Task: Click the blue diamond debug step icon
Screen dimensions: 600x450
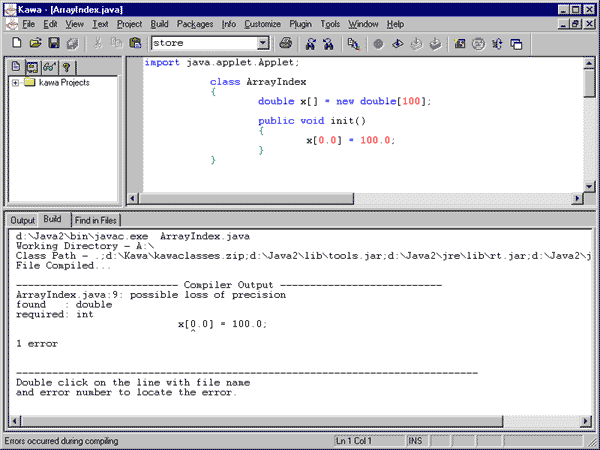Action: tap(398, 44)
